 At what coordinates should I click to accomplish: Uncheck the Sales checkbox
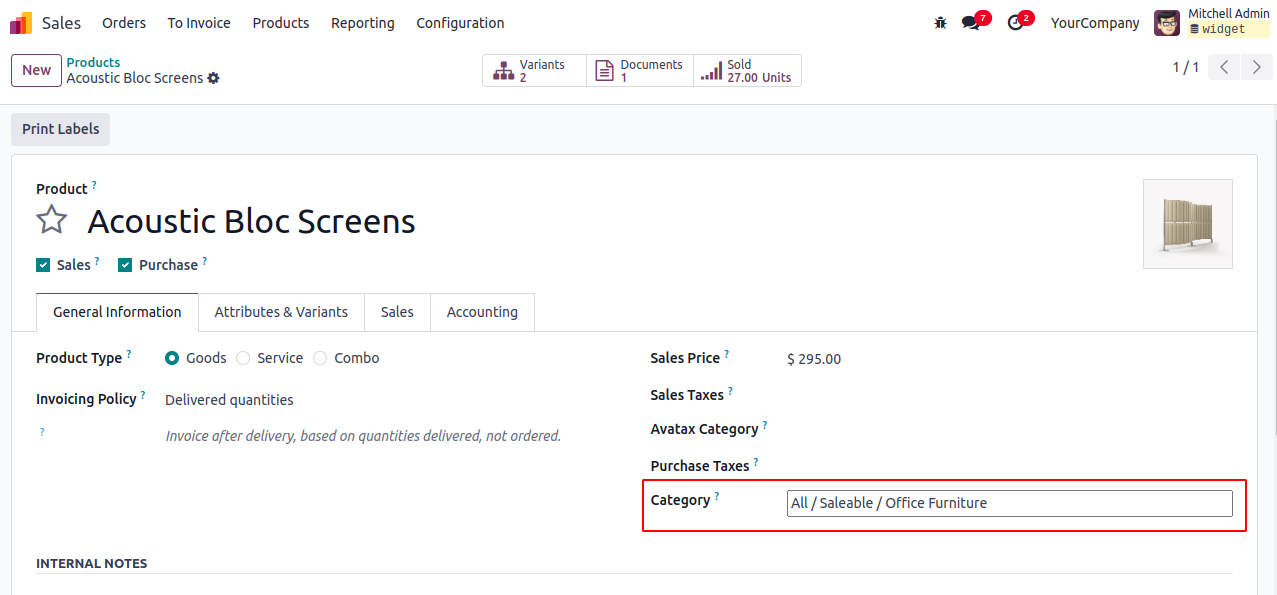click(43, 265)
